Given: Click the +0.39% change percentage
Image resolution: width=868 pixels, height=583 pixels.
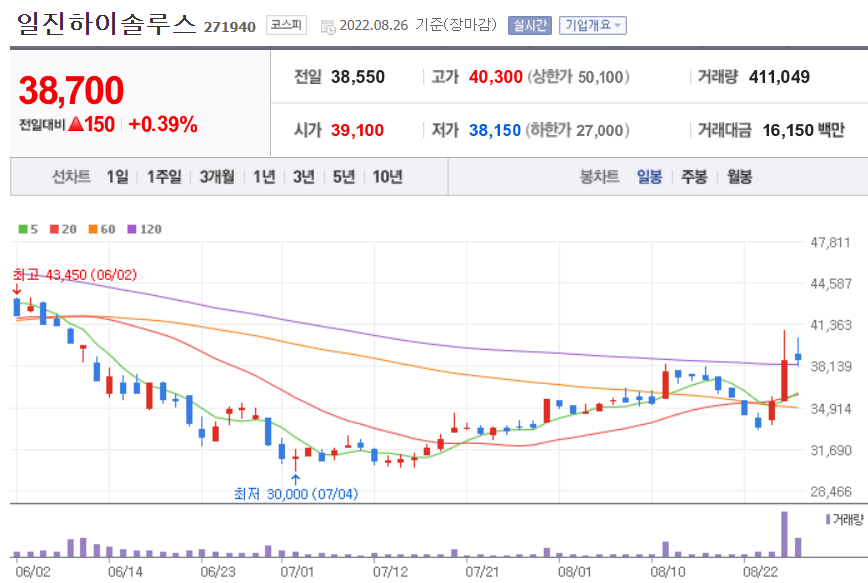Looking at the screenshot, I should coord(163,125).
